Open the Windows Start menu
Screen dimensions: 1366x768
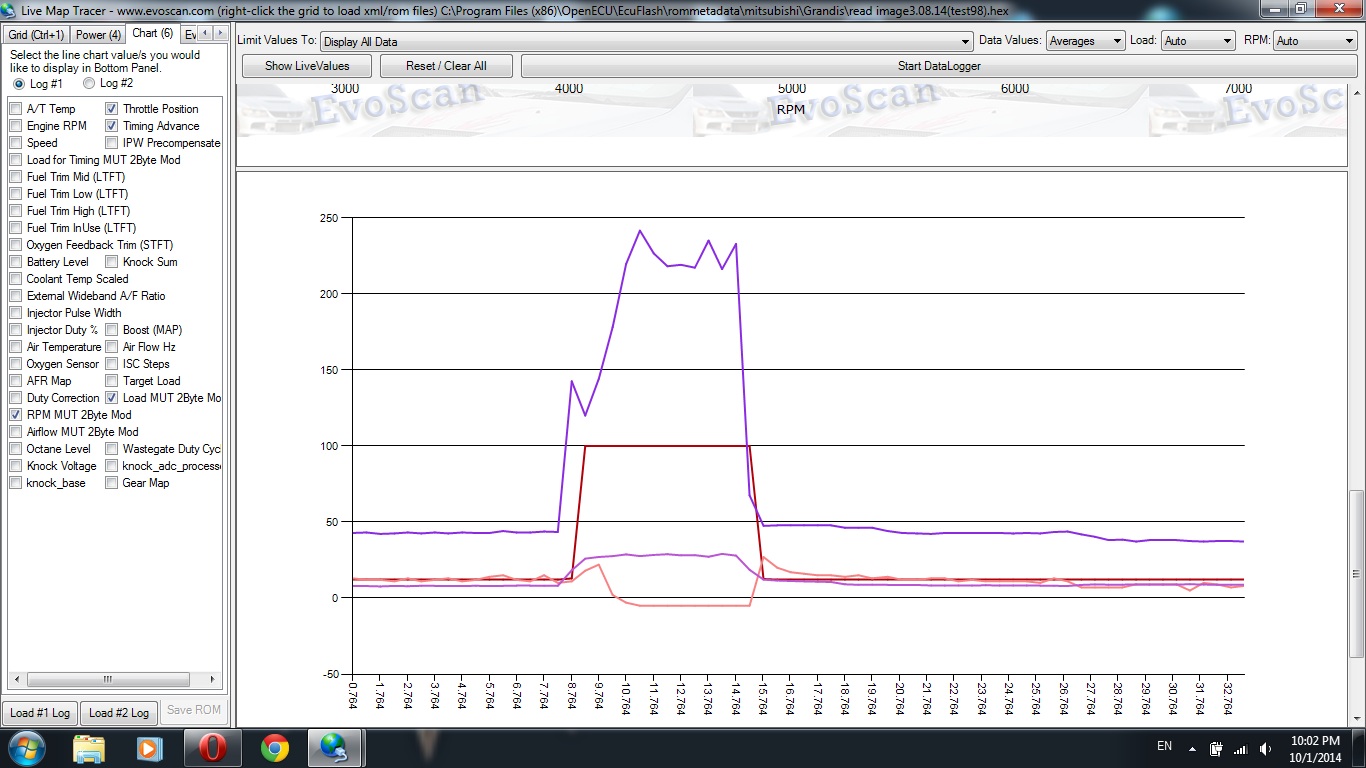point(25,747)
